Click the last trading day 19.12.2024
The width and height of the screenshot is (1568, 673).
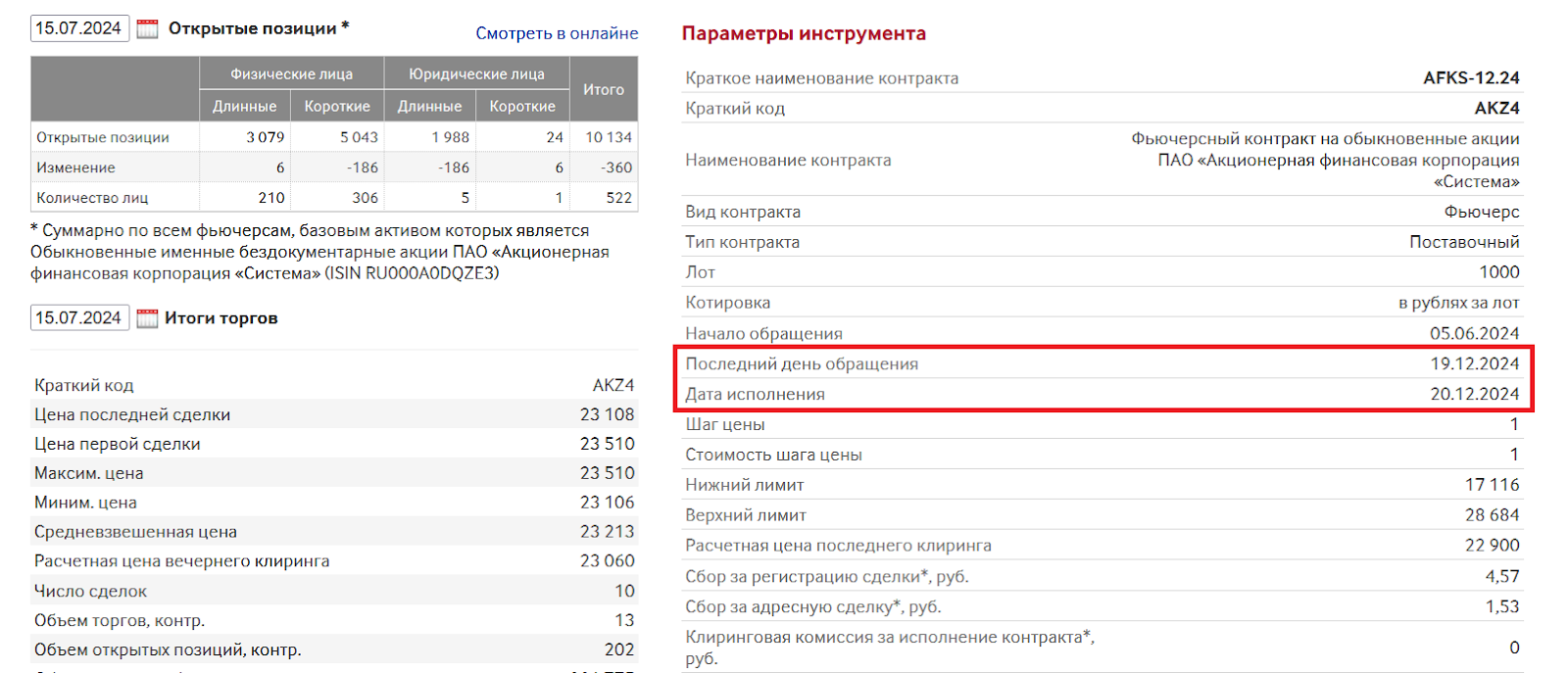[1474, 363]
